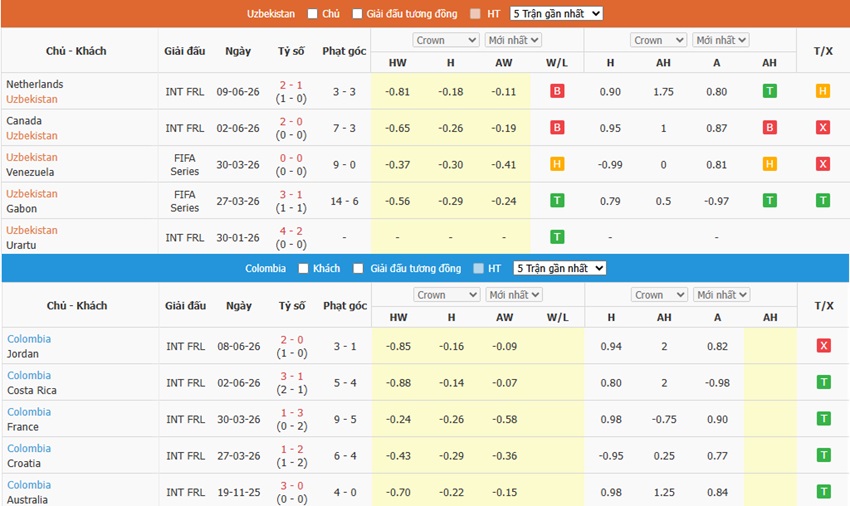
Task: Click the red X badge in Venezuela row
Action: 822,164
